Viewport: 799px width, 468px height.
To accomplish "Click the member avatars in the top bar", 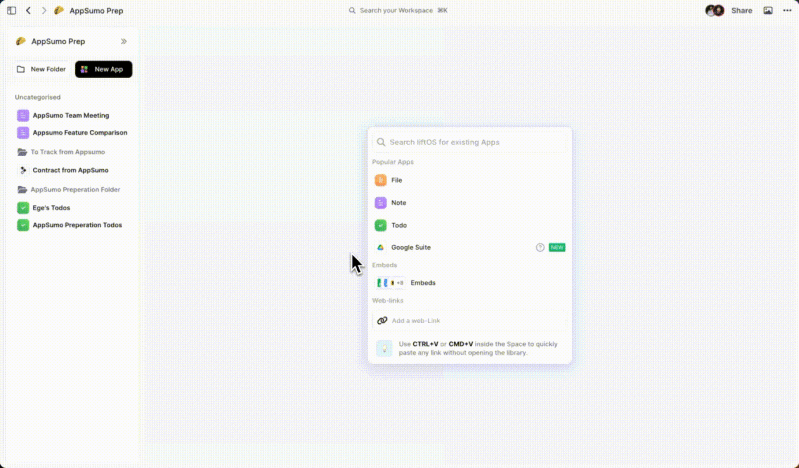I will tap(714, 10).
